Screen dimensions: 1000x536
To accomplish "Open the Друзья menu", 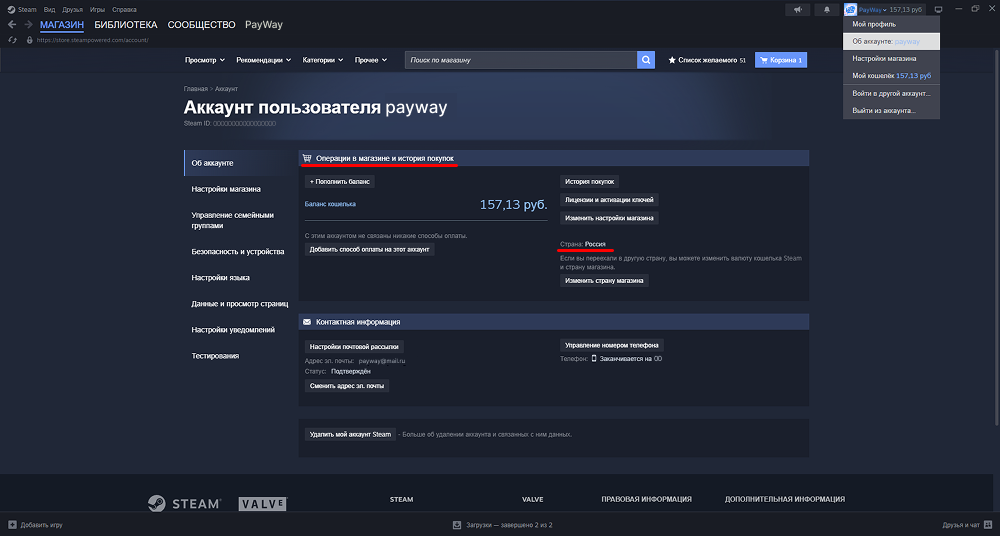I will 72,10.
